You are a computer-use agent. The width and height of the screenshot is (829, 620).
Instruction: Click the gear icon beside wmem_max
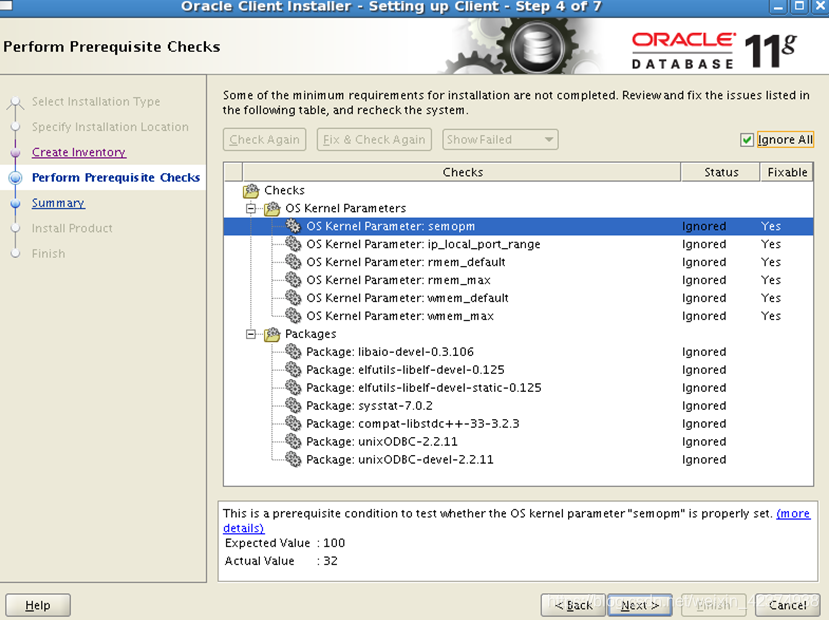(x=293, y=316)
